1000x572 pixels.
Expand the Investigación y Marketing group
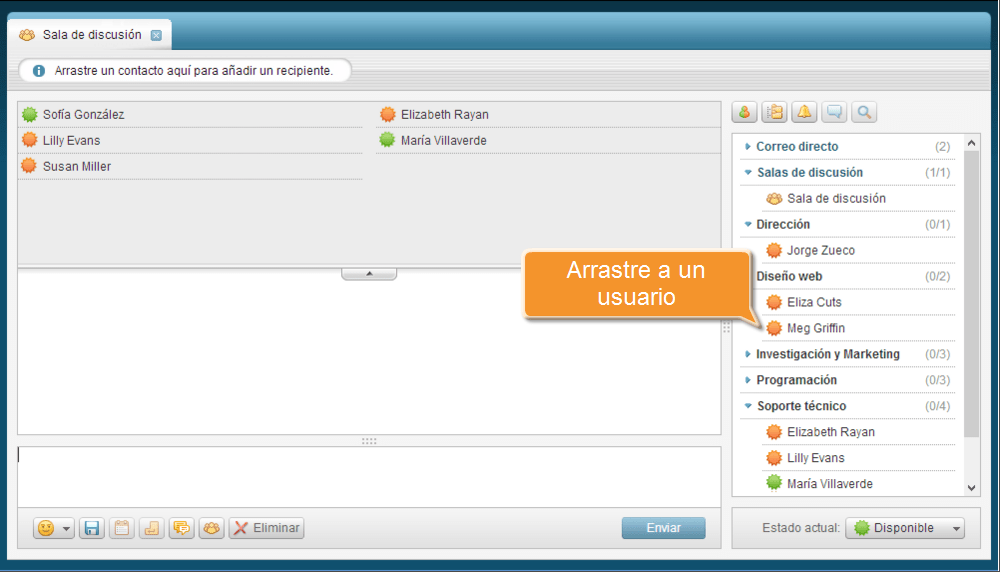747,354
